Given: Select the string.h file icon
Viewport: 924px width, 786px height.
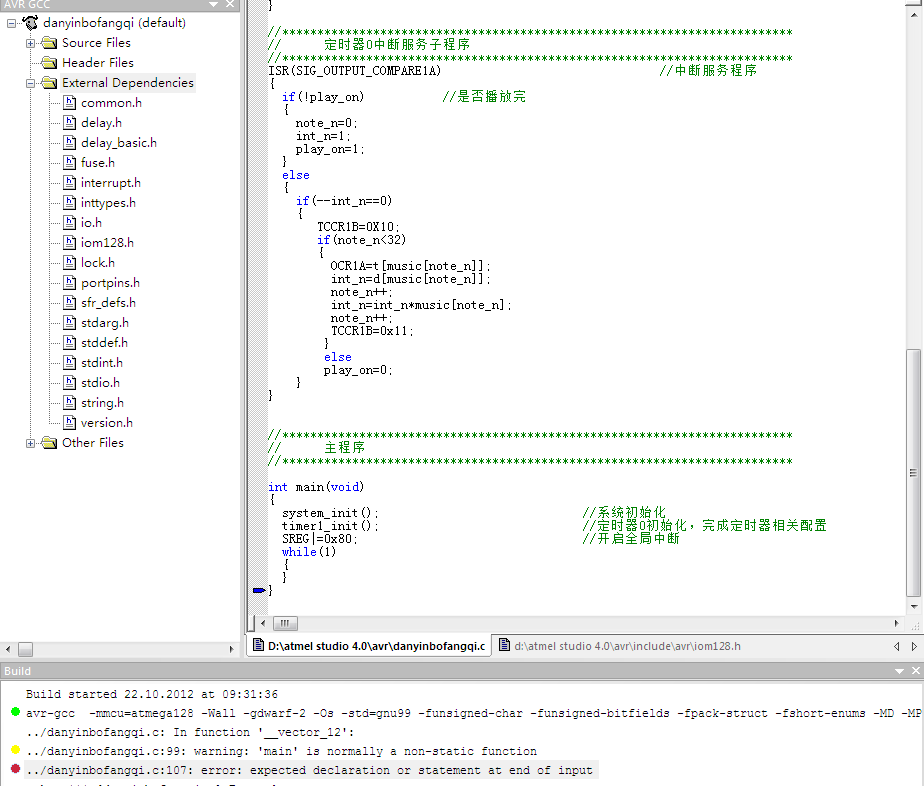Looking at the screenshot, I should pyautogui.click(x=70, y=404).
